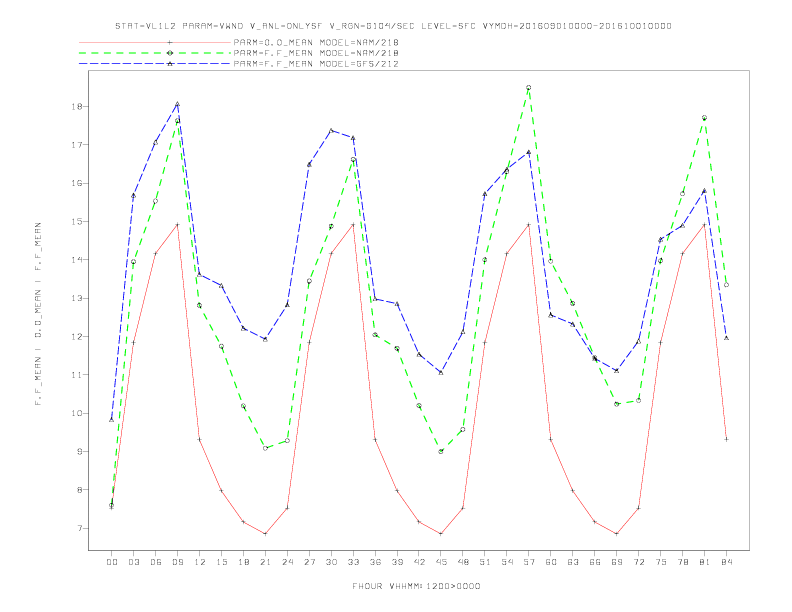The height and width of the screenshot is (612, 792).
Task: Click x-axis tick label 30
Action: [331, 562]
